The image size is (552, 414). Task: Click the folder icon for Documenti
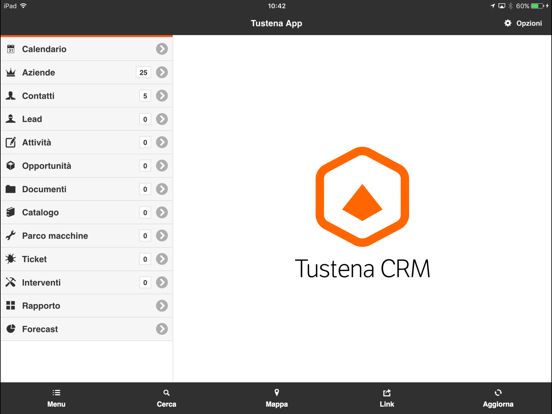click(x=11, y=189)
